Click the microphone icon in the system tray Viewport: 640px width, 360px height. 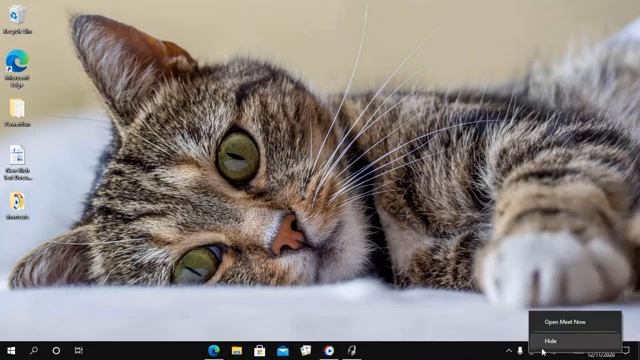(x=520, y=351)
